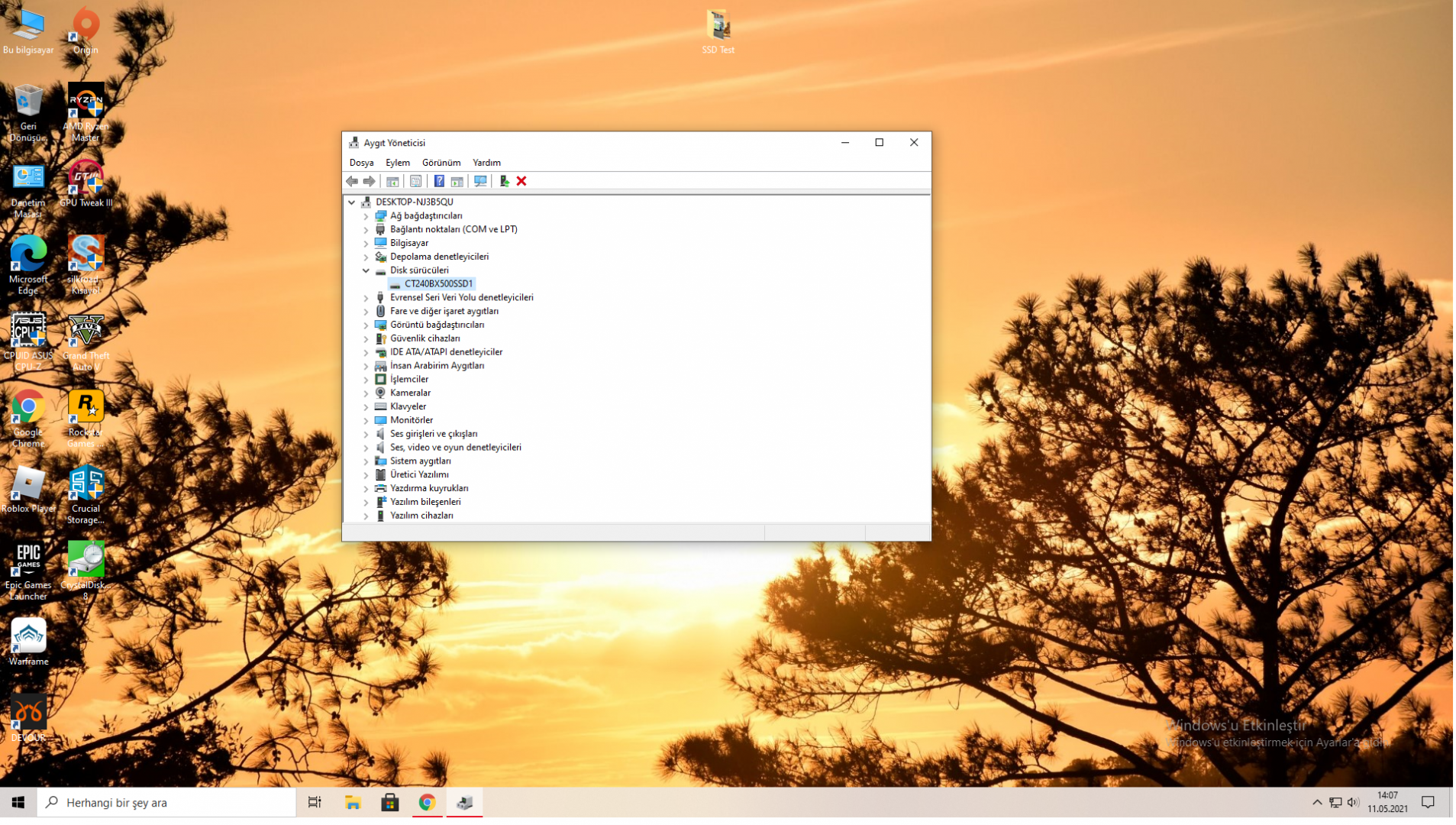Select the silkroad Kısayol desktop icon
This screenshot has width=1456, height=825.
click(86, 265)
